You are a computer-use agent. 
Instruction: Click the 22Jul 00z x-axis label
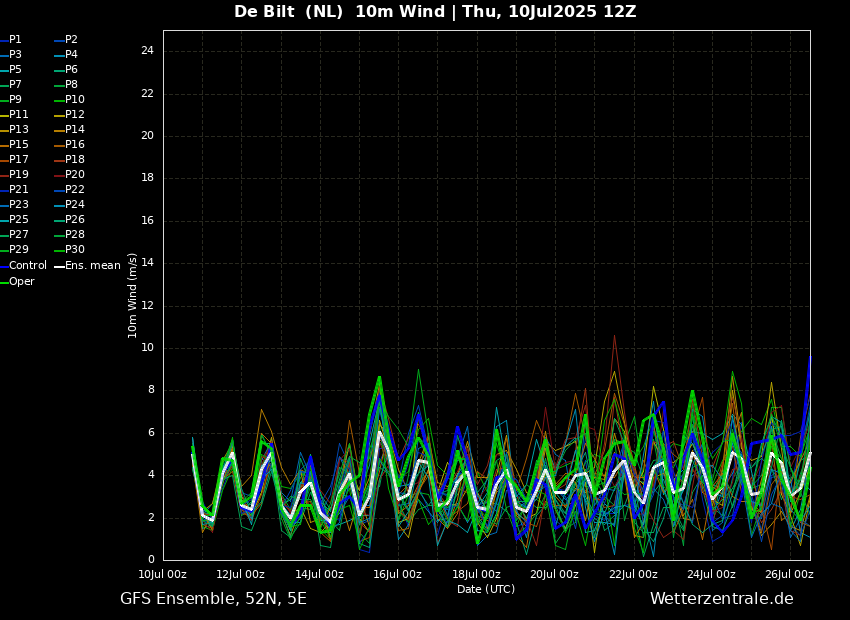(633, 574)
